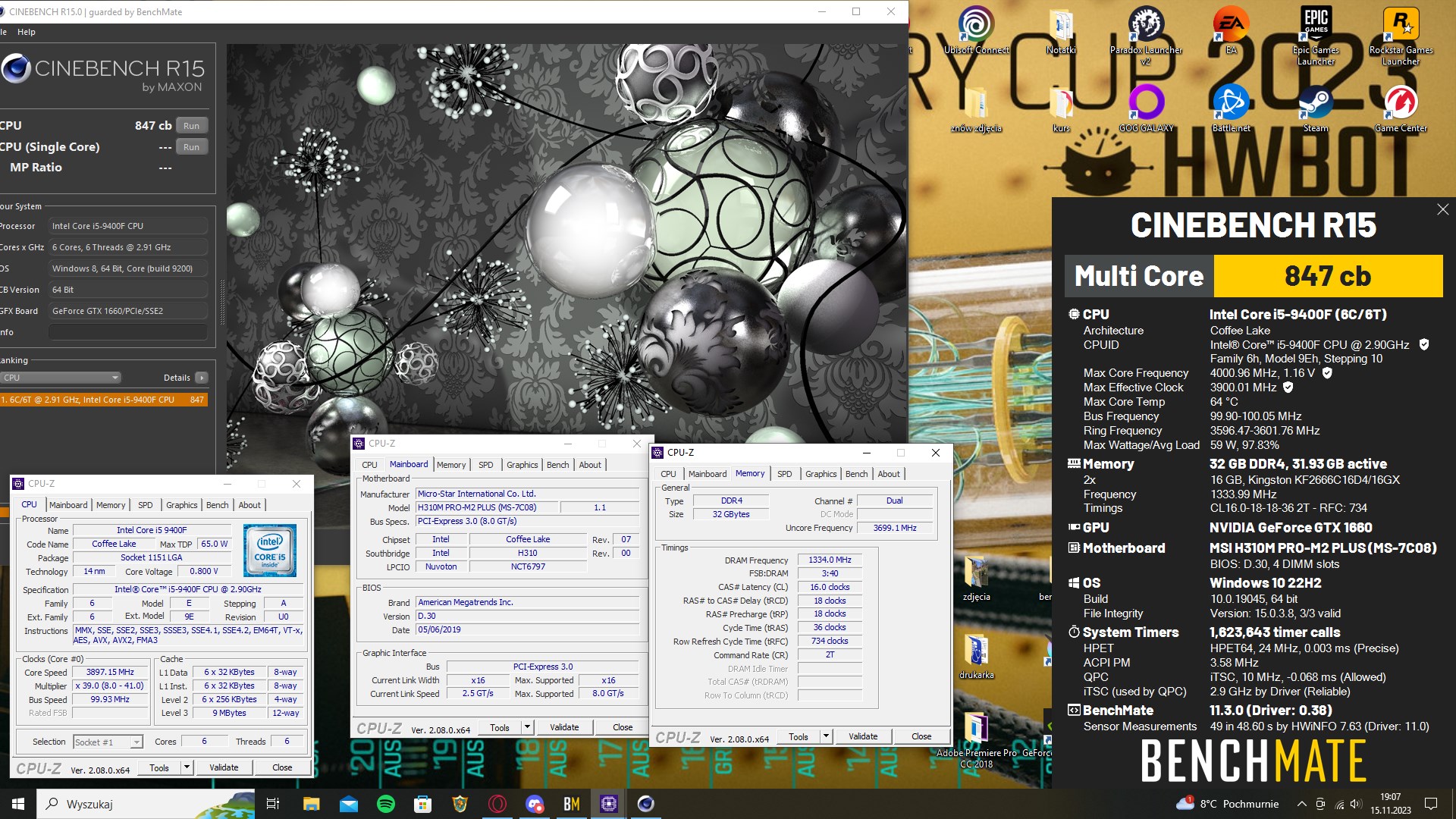Open the zdjęcia desktop folder
Image resolution: width=1456 pixels, height=819 pixels.
click(x=976, y=579)
